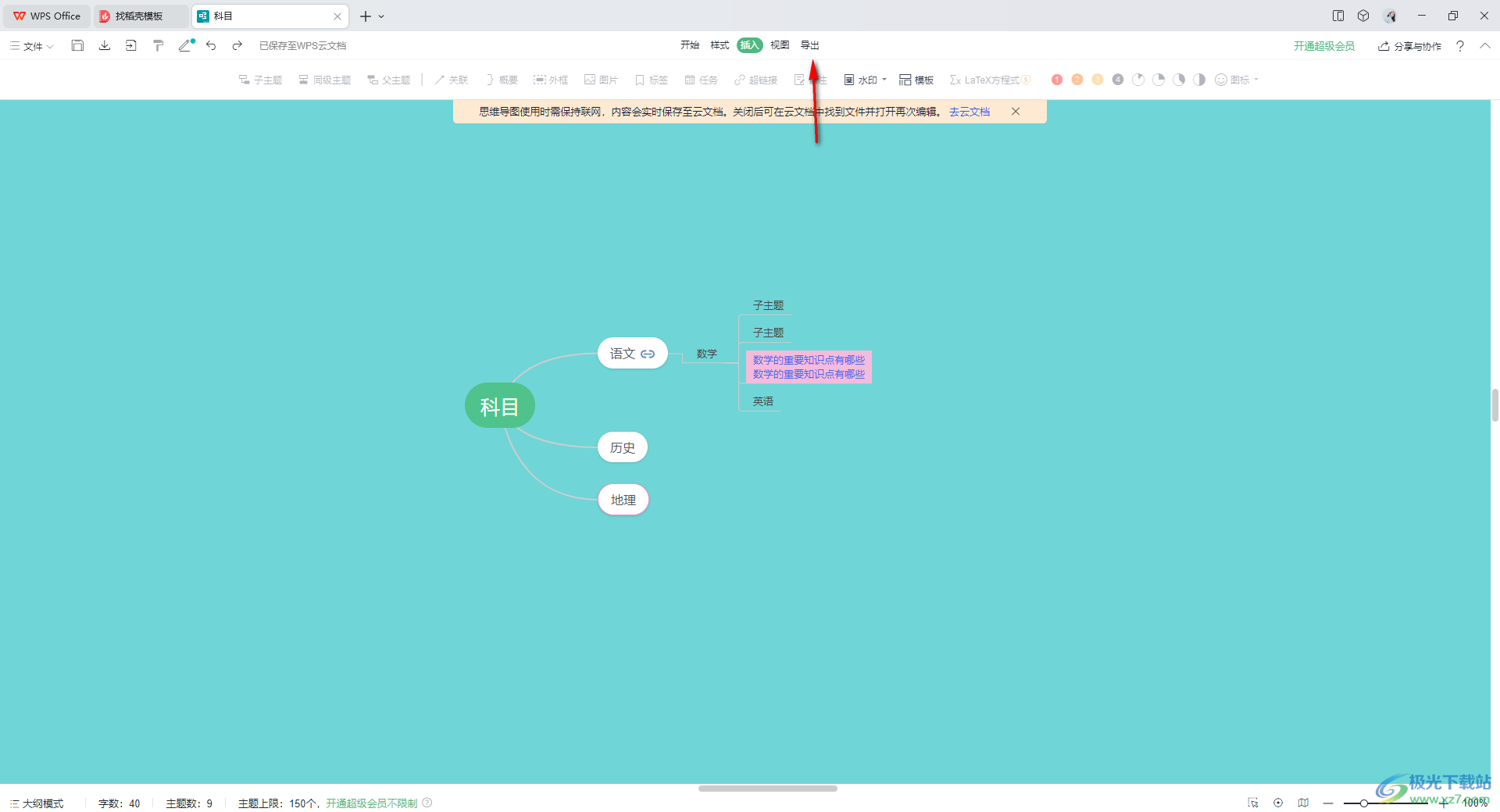Apply gray priority 4 marker
Screen dimensions: 1500x812
[1118, 80]
